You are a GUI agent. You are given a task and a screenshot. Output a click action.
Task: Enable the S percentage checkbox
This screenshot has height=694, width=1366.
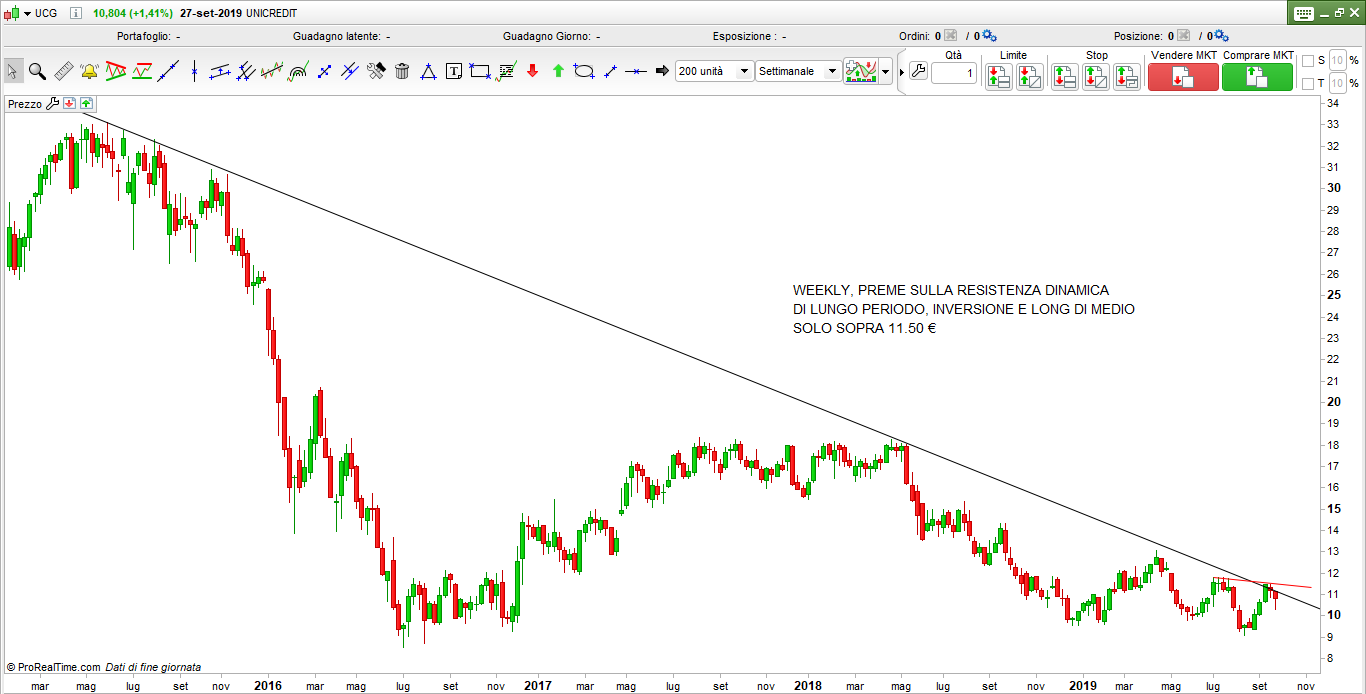pos(1308,61)
